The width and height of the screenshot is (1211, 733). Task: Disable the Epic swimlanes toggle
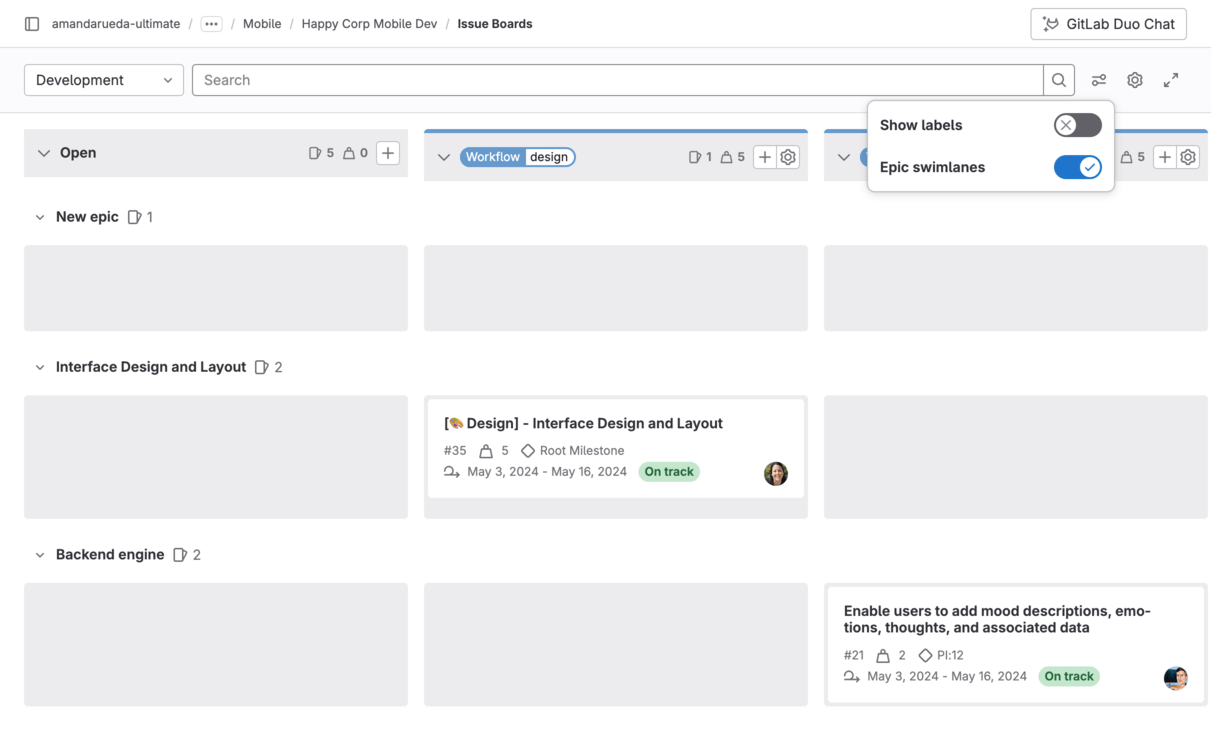click(x=1077, y=167)
